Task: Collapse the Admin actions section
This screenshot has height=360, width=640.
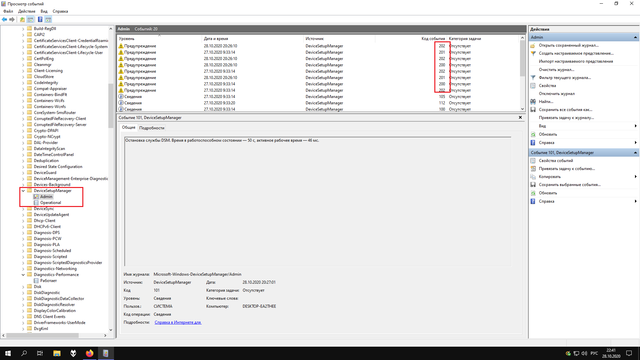Action: pos(635,37)
